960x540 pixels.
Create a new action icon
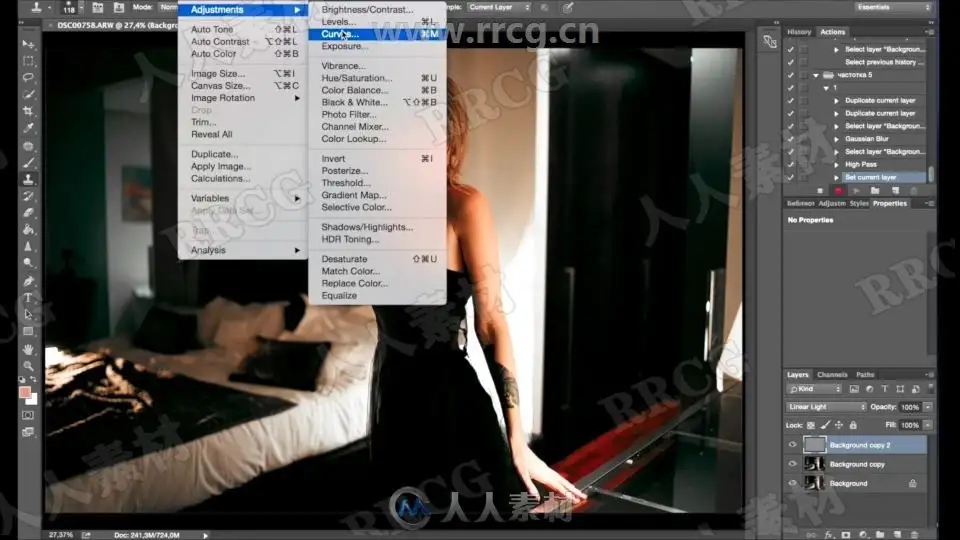point(894,191)
